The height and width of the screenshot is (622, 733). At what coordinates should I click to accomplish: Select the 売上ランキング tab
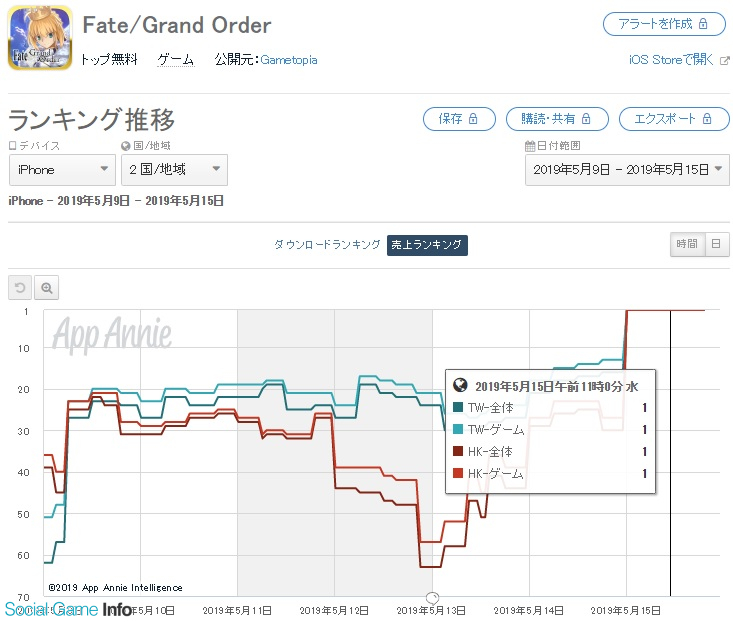click(427, 245)
